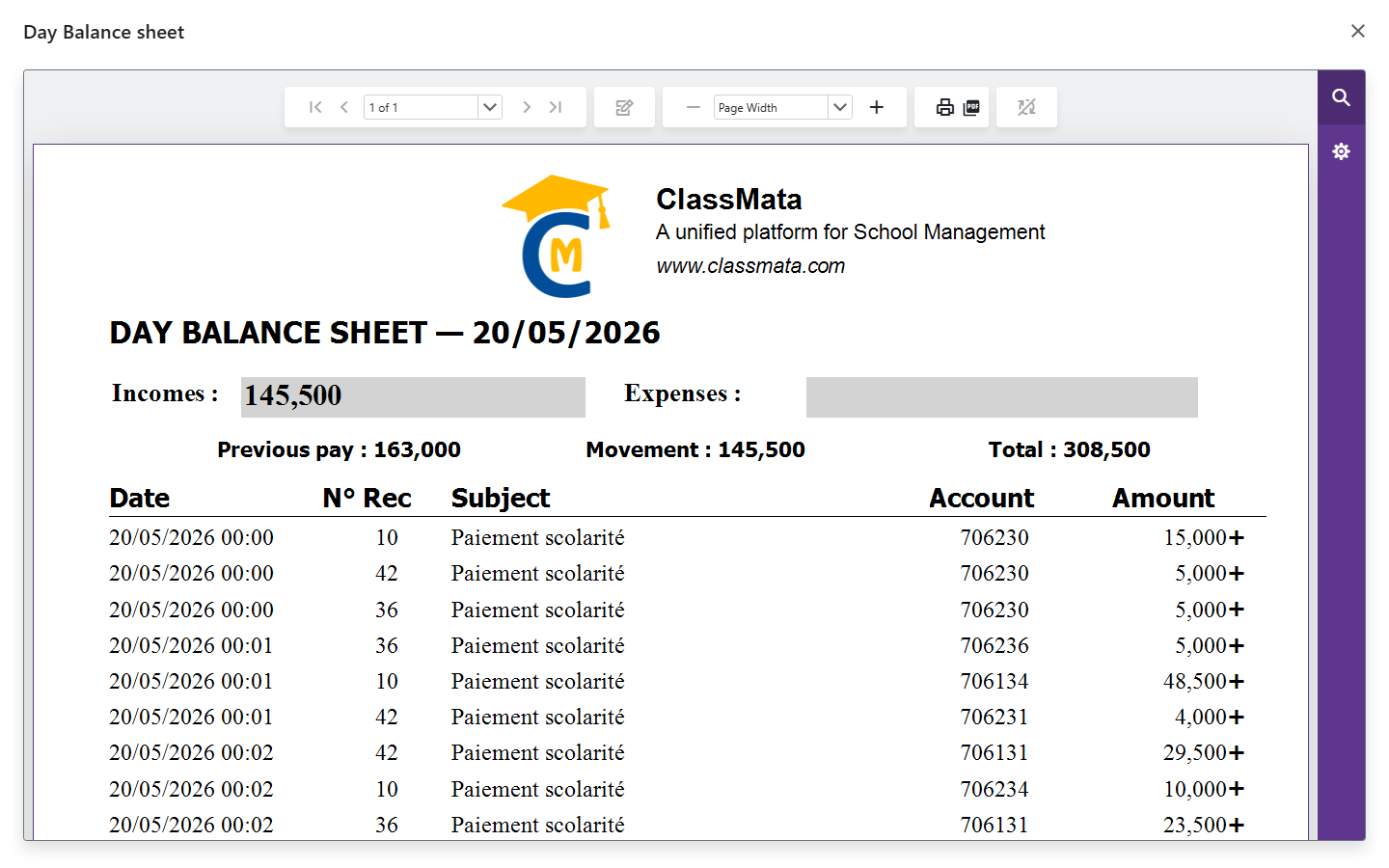
Task: Click the Date column header
Action: (x=140, y=498)
